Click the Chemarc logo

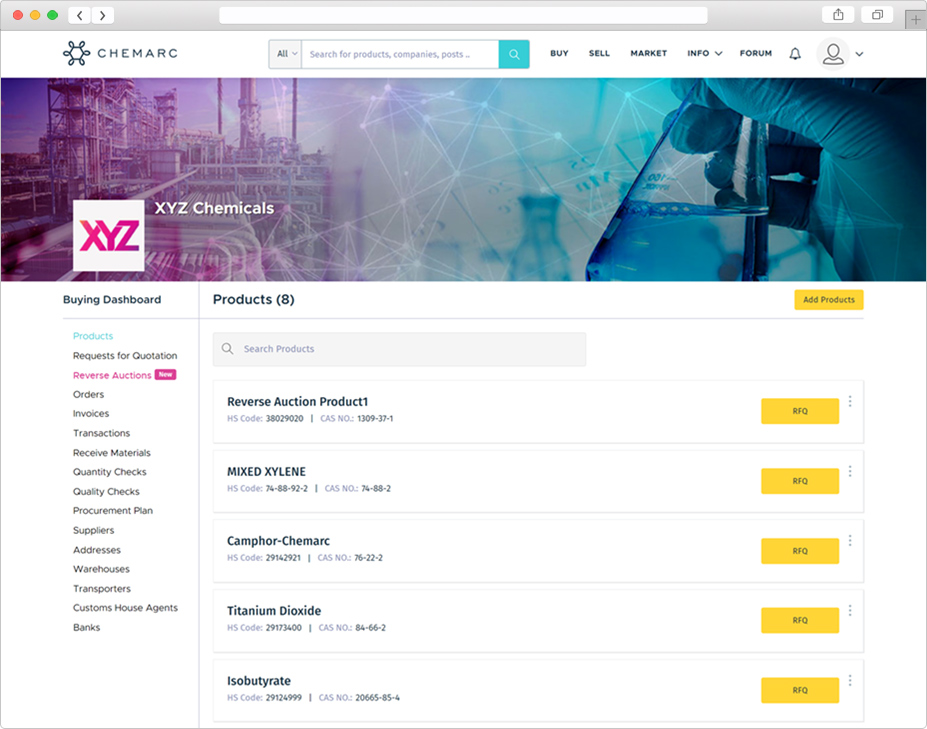[x=120, y=53]
